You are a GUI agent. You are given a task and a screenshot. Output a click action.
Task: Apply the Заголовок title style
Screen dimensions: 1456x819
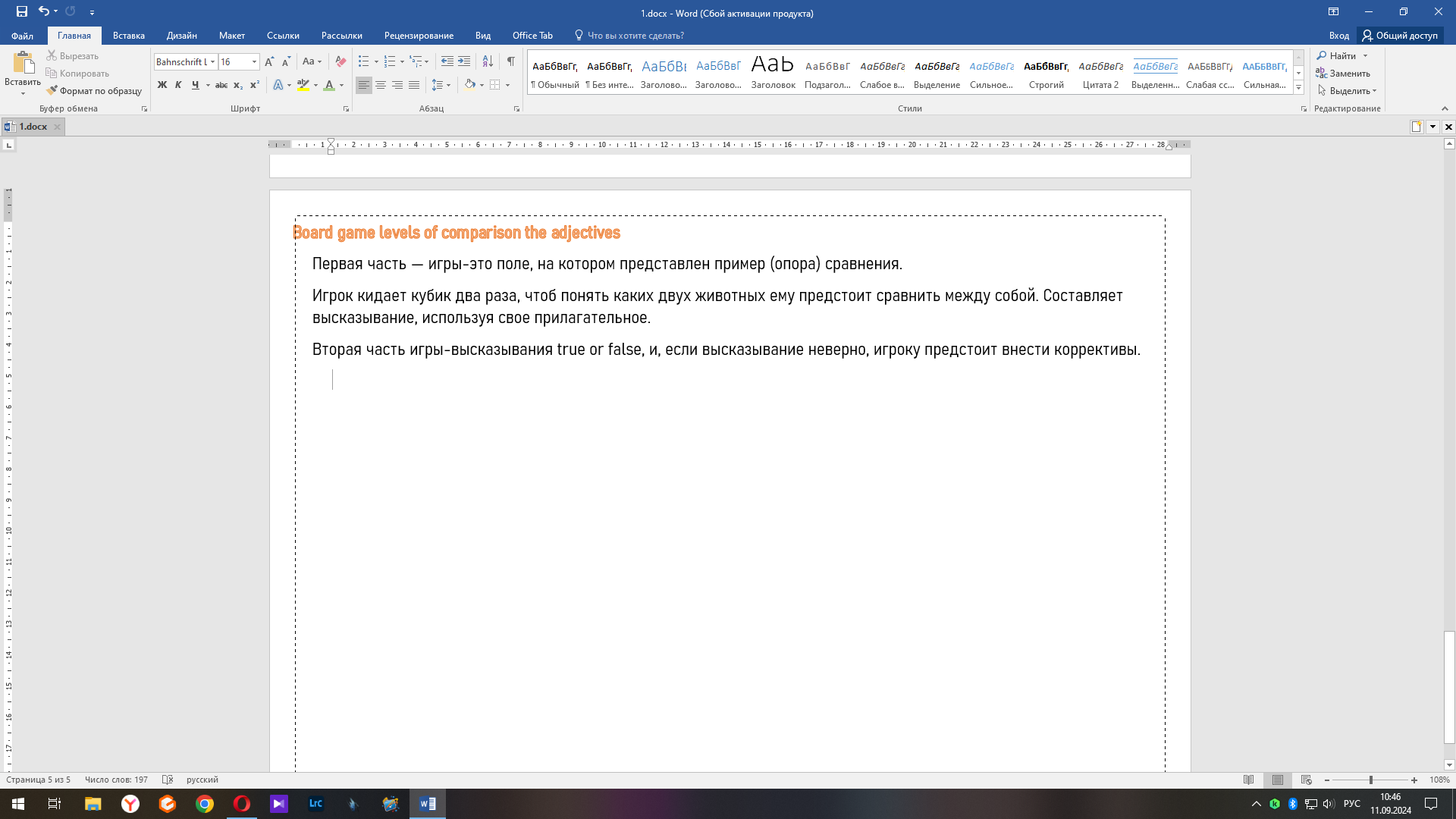click(x=773, y=73)
